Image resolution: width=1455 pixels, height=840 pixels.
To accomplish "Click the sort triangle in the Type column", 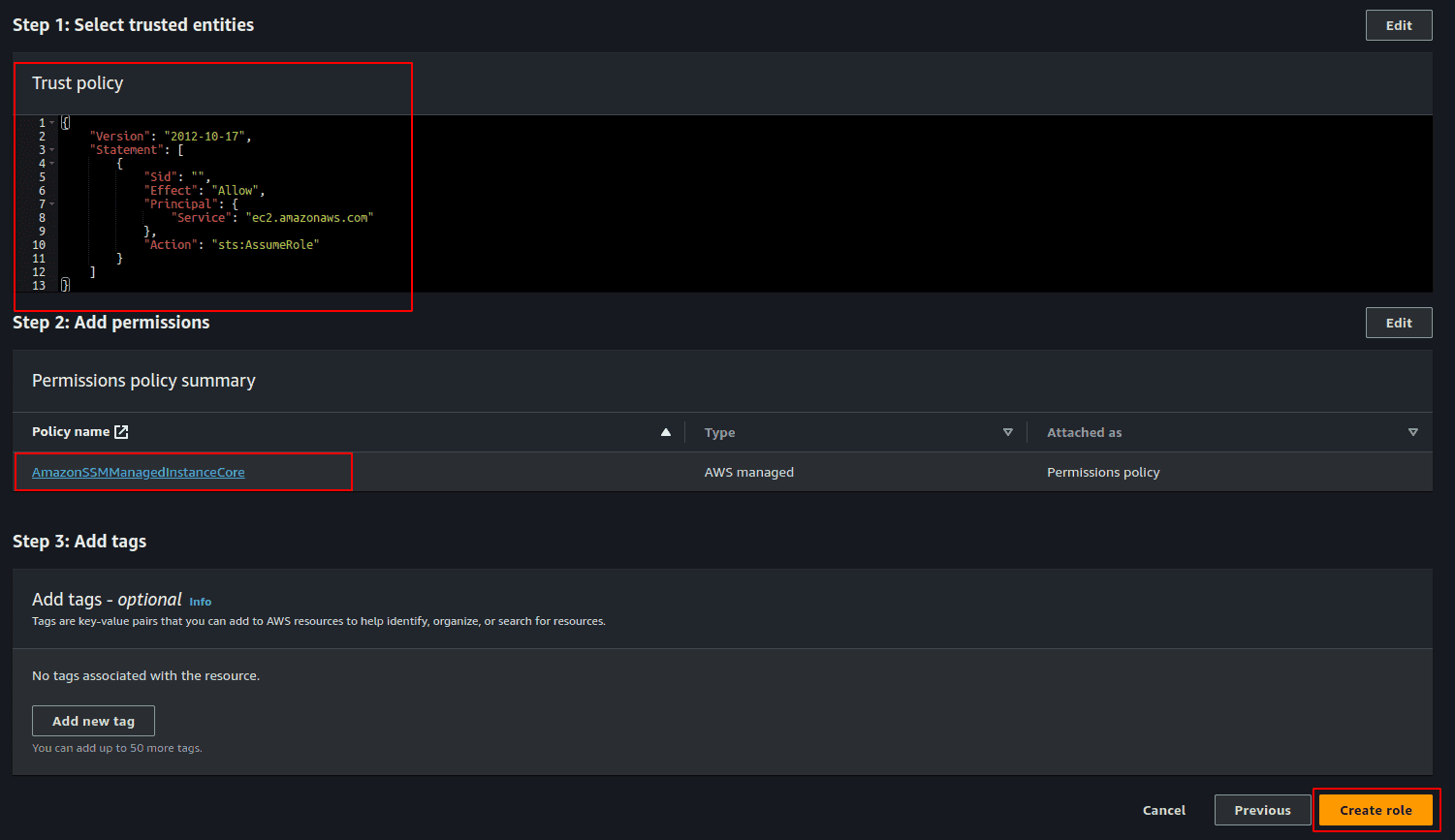I will (1007, 432).
